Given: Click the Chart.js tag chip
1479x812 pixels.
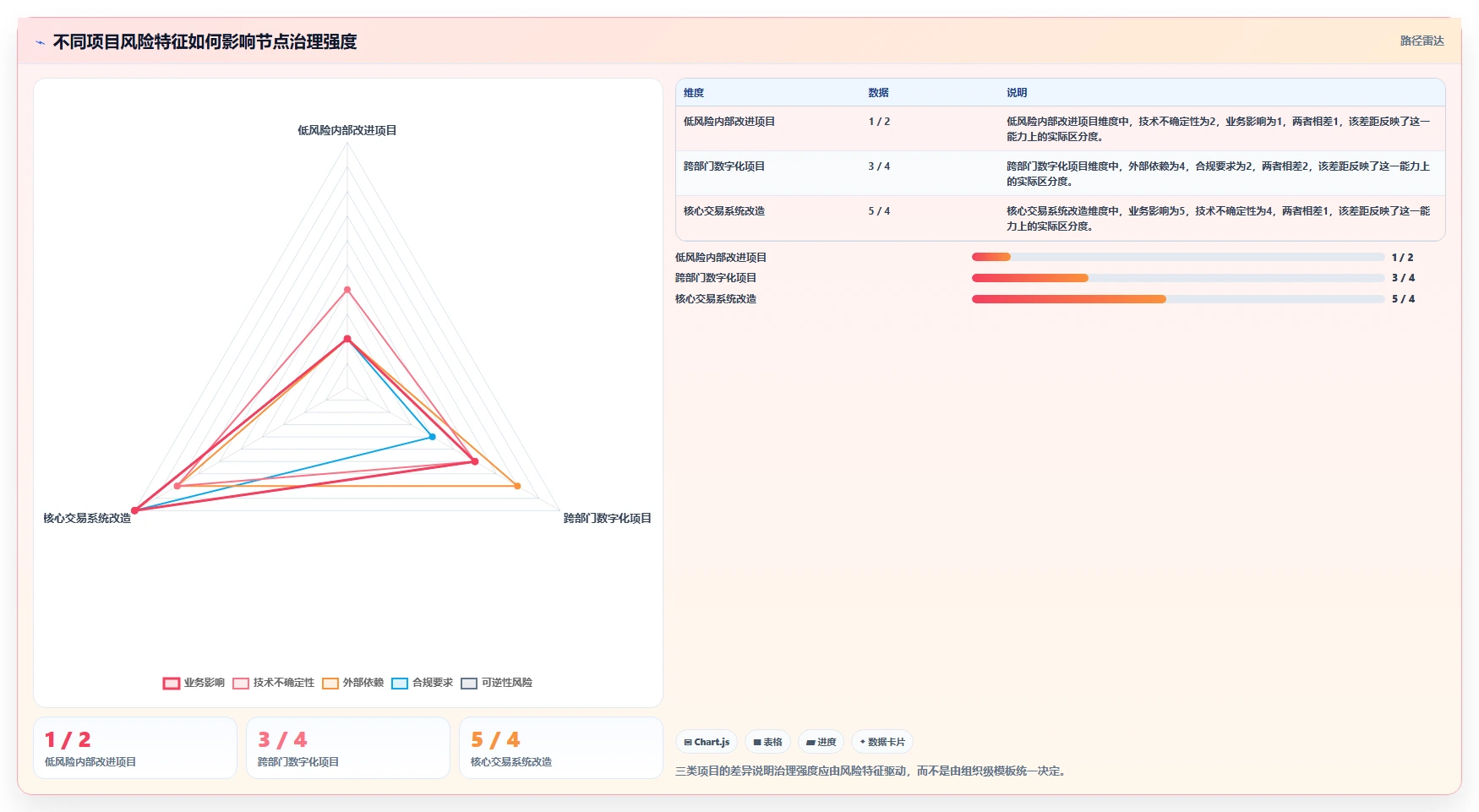Looking at the screenshot, I should [707, 742].
